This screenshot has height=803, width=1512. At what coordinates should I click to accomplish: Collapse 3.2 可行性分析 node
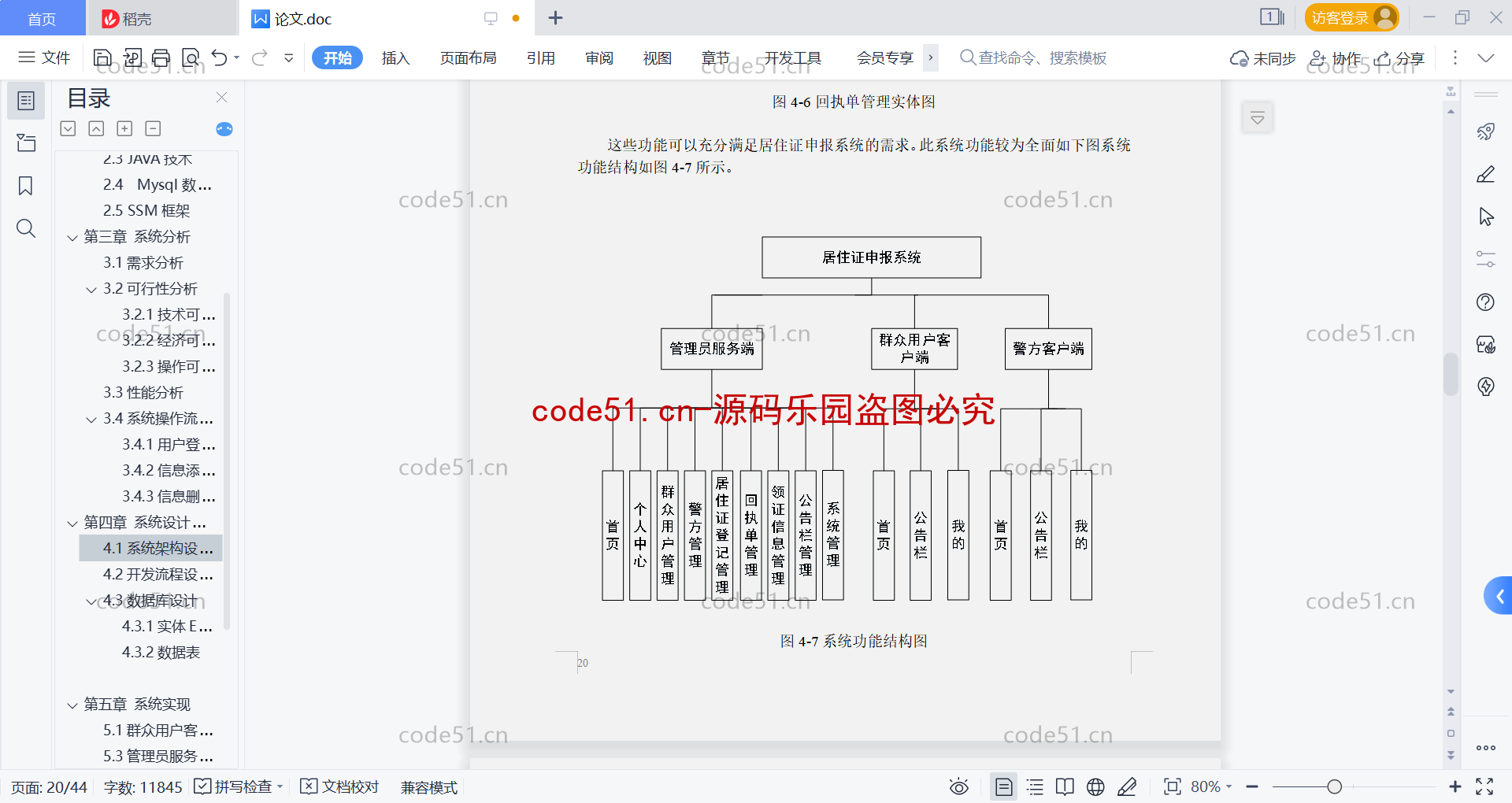pos(91,290)
